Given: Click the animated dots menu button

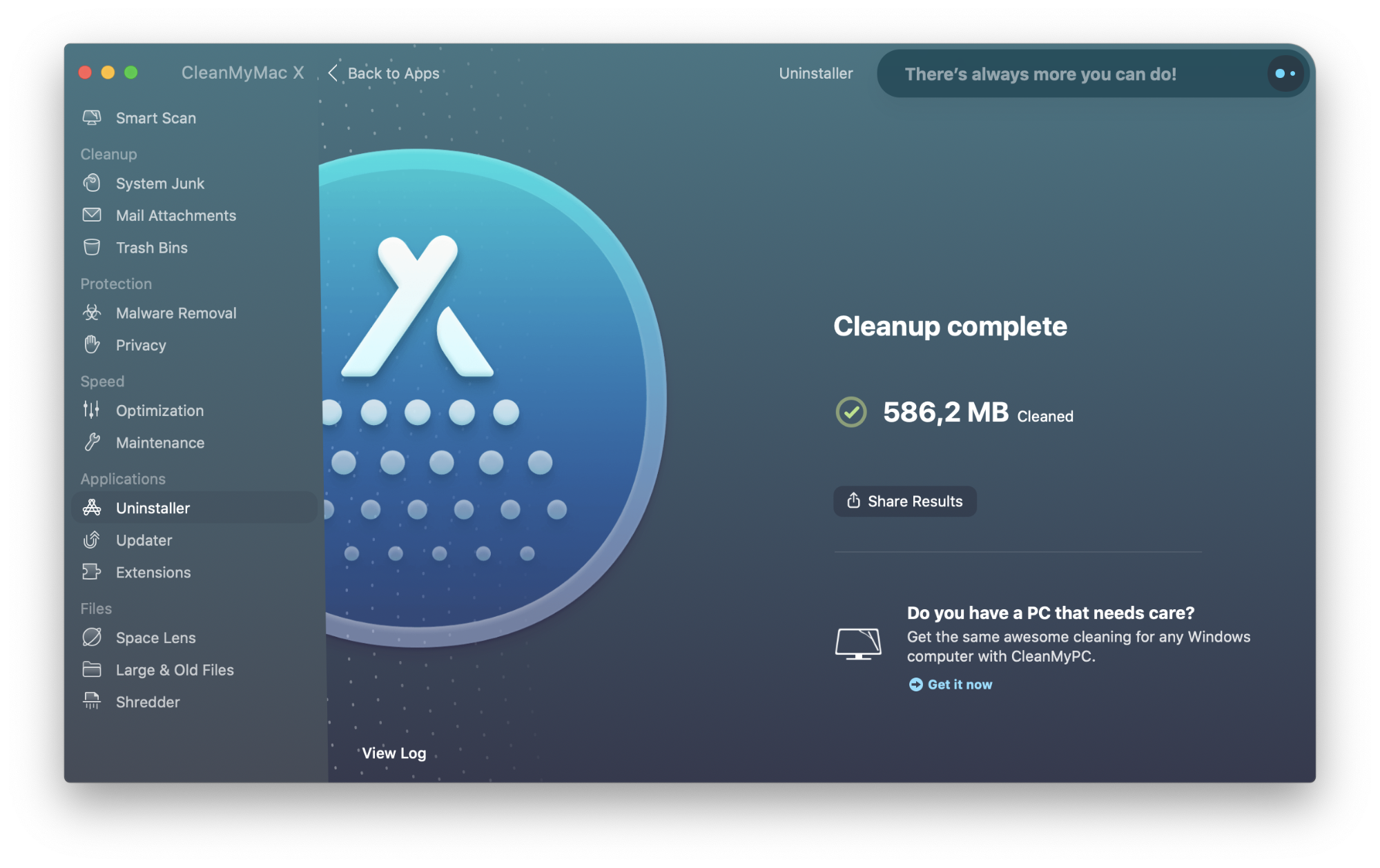Looking at the screenshot, I should [x=1285, y=73].
